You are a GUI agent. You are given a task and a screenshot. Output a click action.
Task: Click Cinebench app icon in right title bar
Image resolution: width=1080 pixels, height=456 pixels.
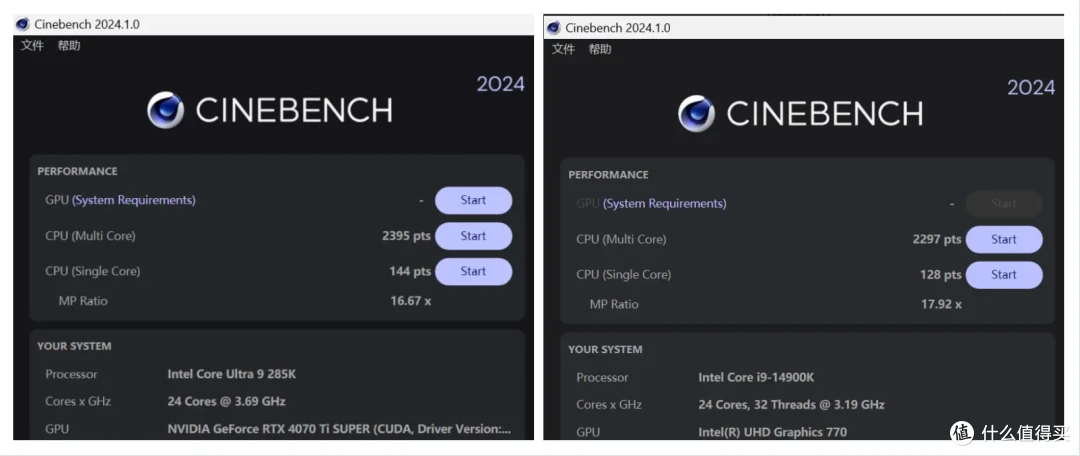553,28
